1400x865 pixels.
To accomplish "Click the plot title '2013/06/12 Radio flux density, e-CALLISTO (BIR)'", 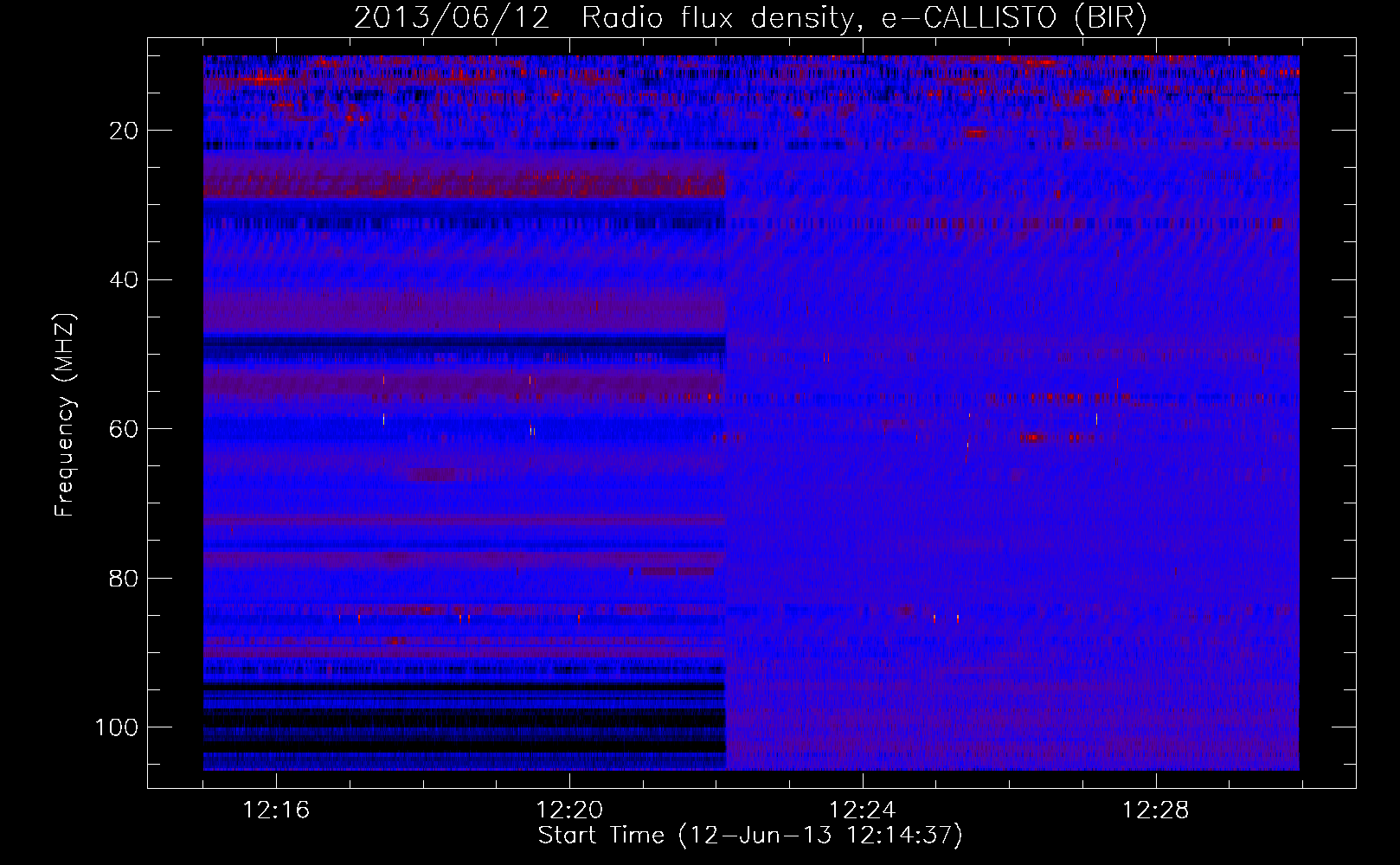I will (750, 18).
